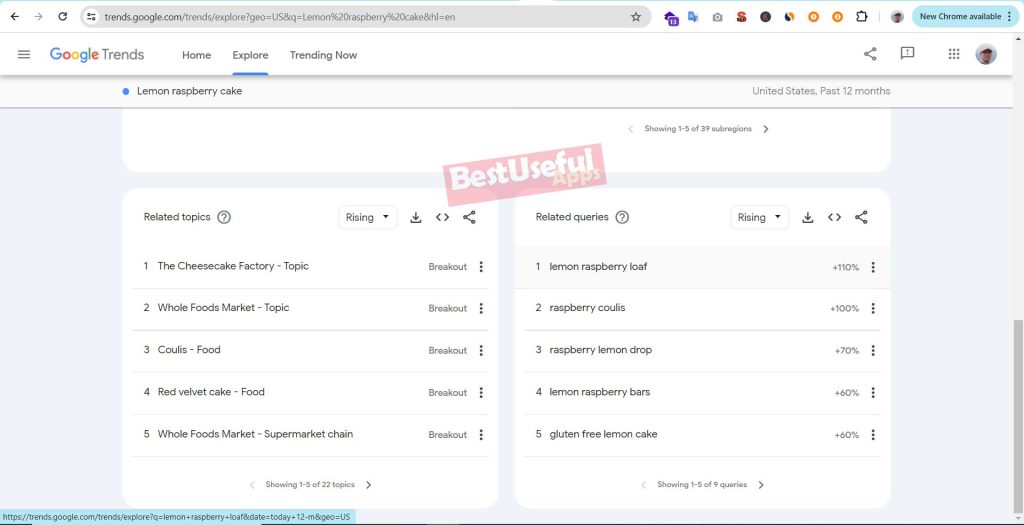This screenshot has height=525, width=1024.
Task: Open the Rising dropdown in Related topics
Action: 368,217
